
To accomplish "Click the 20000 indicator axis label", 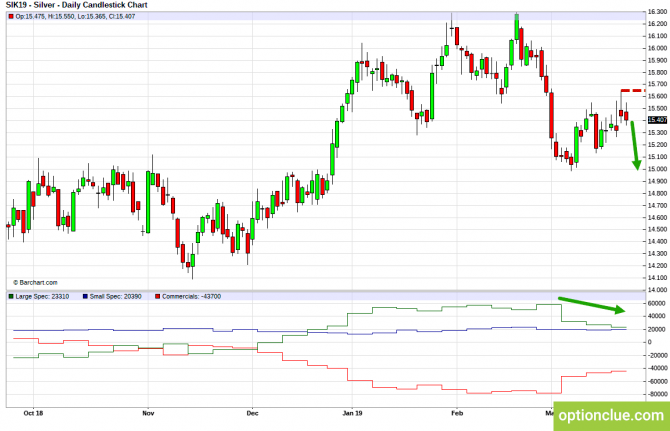I will coord(657,329).
